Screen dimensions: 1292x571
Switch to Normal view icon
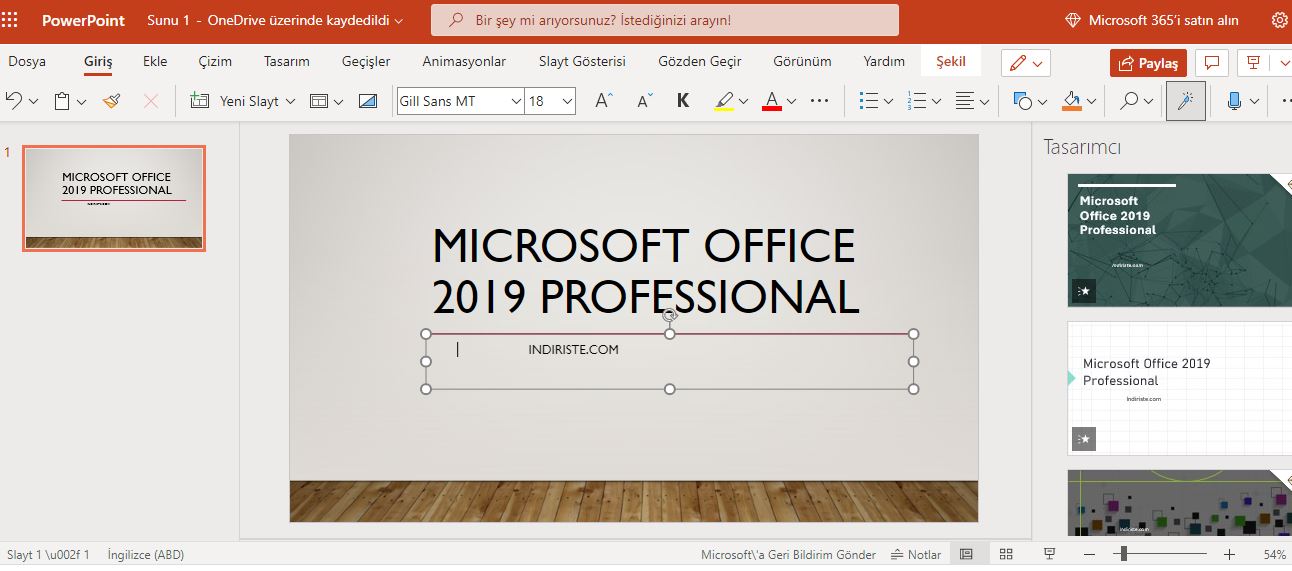[966, 554]
